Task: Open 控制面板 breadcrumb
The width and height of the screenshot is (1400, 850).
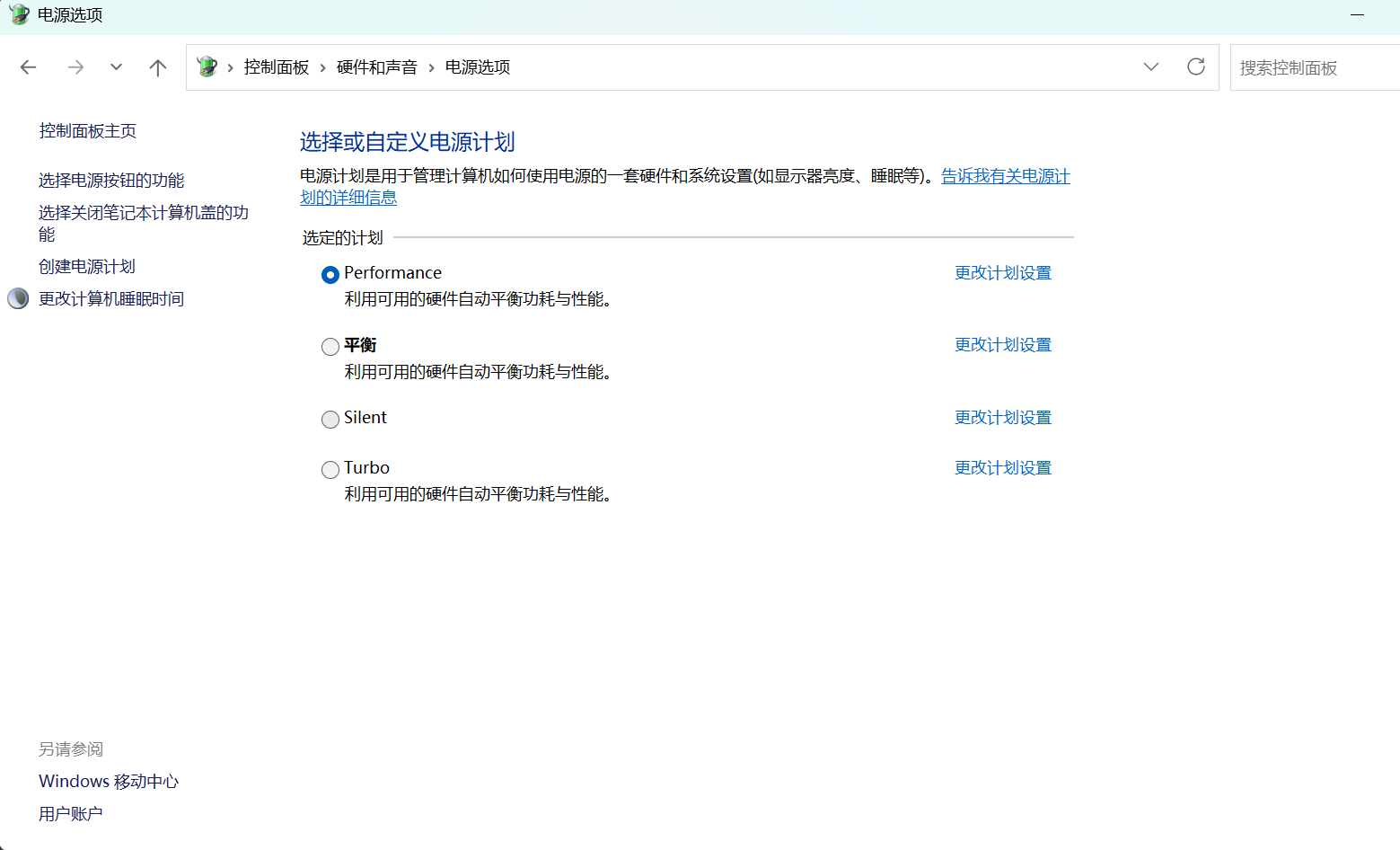Action: tap(277, 67)
